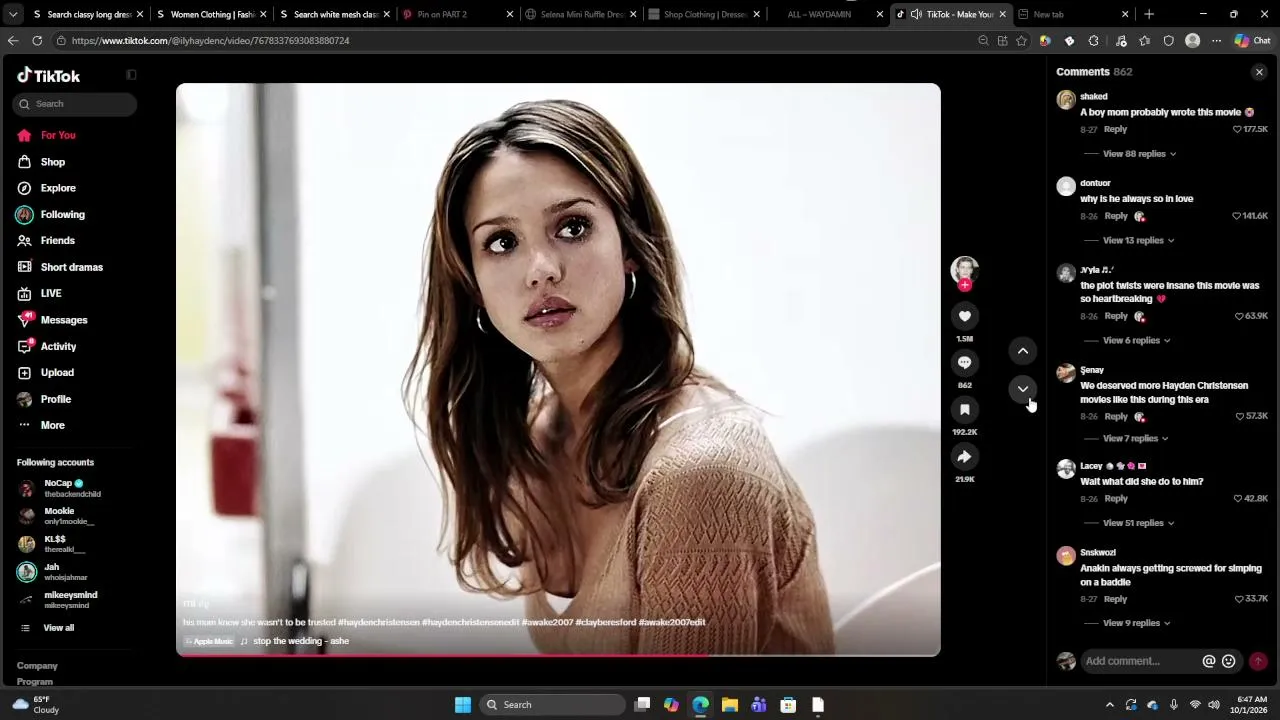The height and width of the screenshot is (720, 1280).
Task: Open Messages in sidebar
Action: coord(64,320)
